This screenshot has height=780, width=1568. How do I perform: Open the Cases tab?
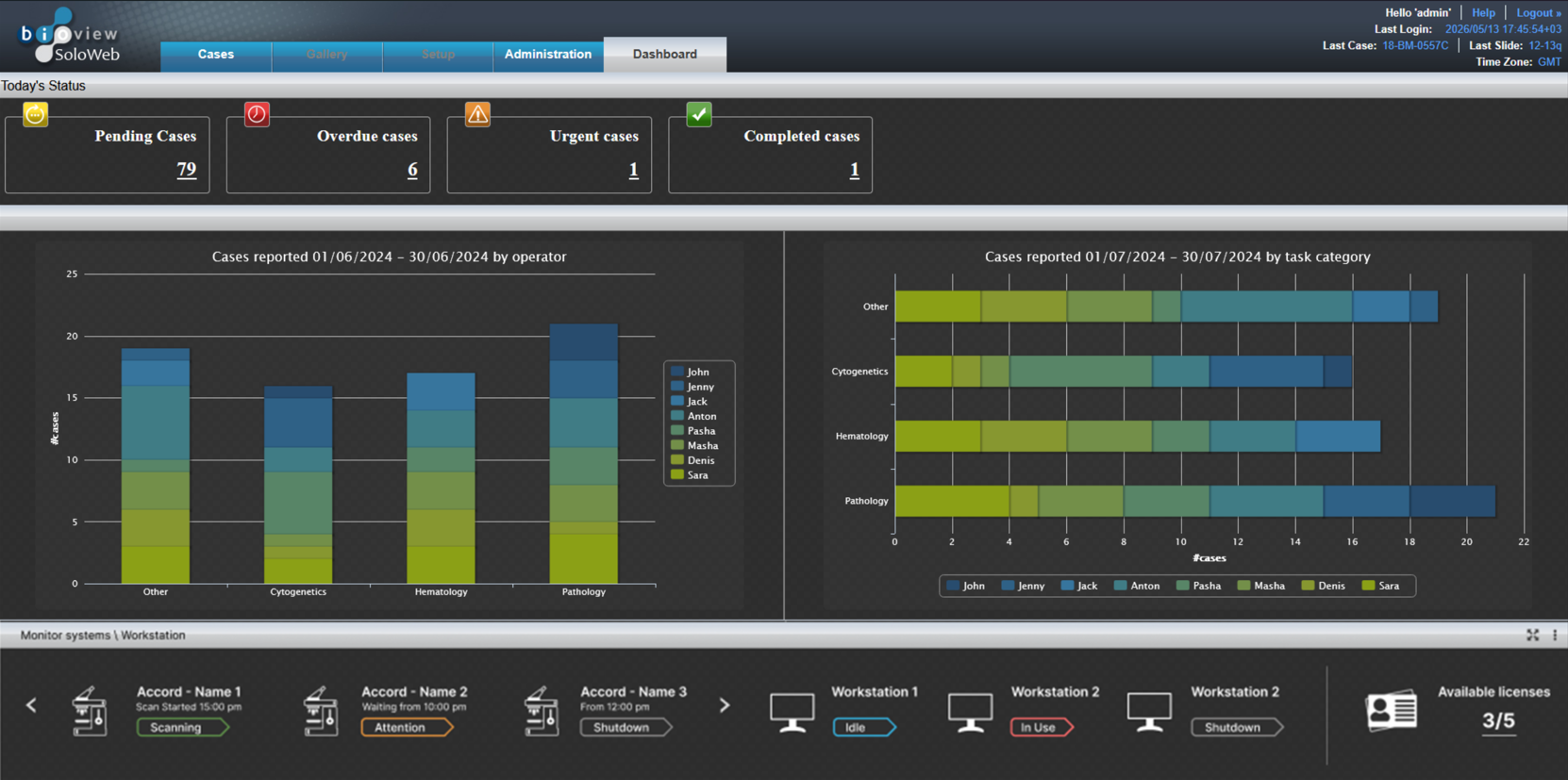(x=216, y=55)
